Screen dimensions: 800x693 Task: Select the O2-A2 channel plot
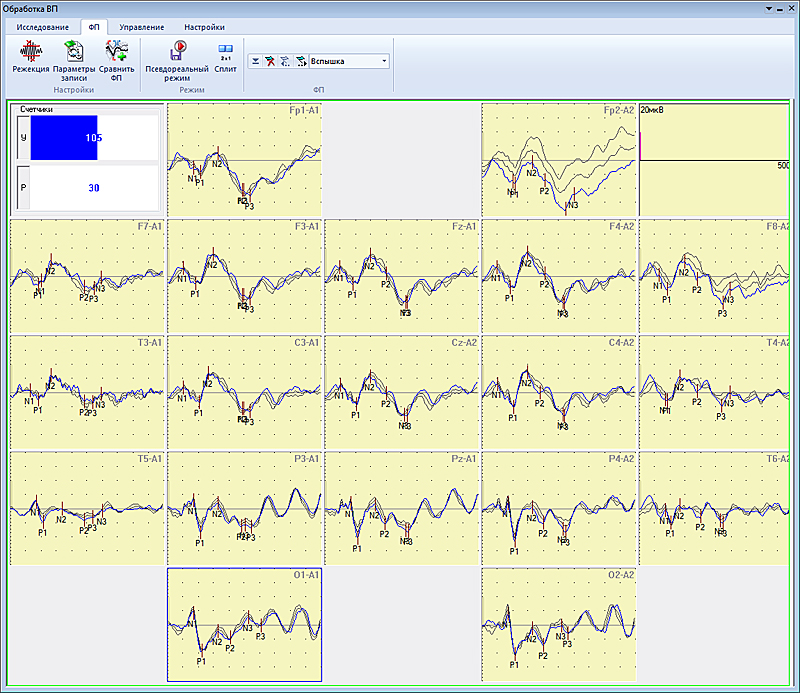click(559, 625)
